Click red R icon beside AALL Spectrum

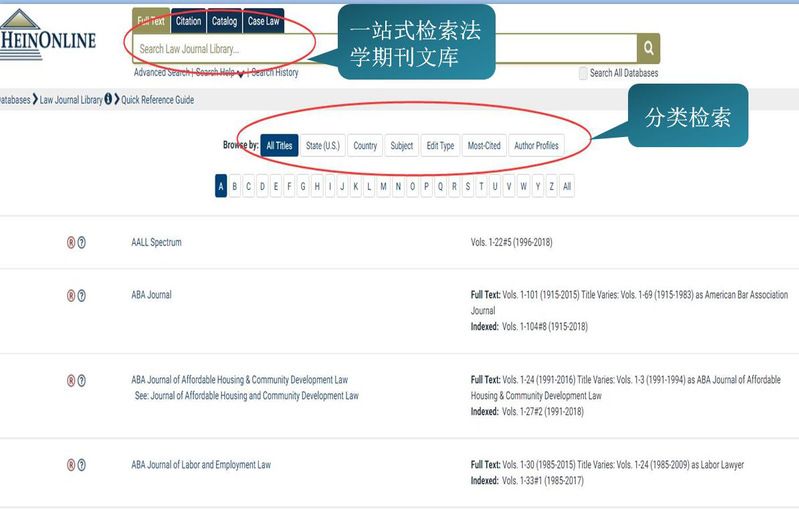(71, 242)
